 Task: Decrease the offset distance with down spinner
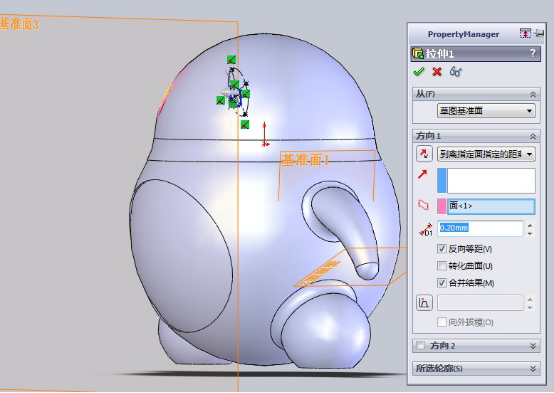[530, 233]
